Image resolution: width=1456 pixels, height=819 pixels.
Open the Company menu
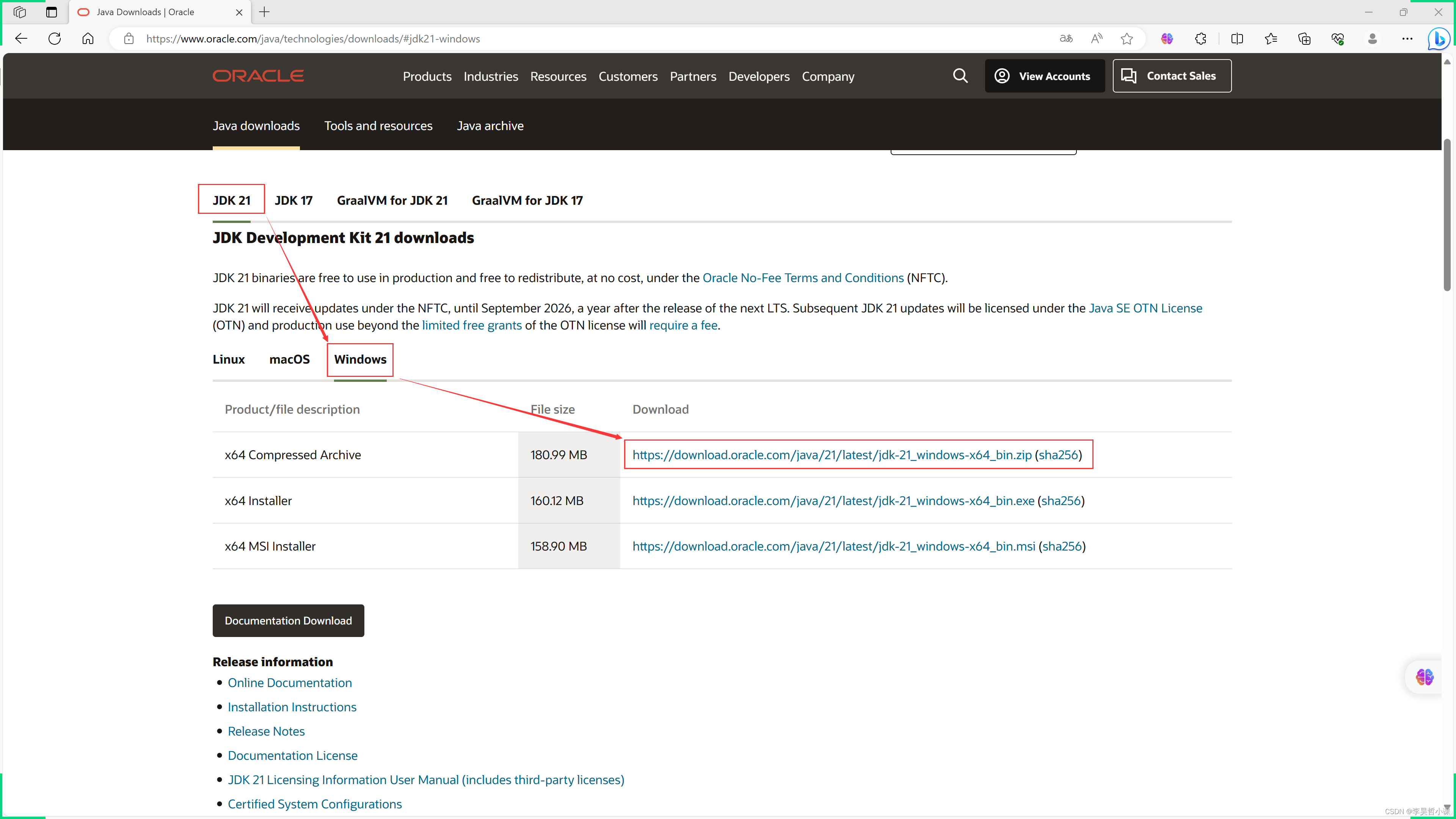[x=828, y=76]
